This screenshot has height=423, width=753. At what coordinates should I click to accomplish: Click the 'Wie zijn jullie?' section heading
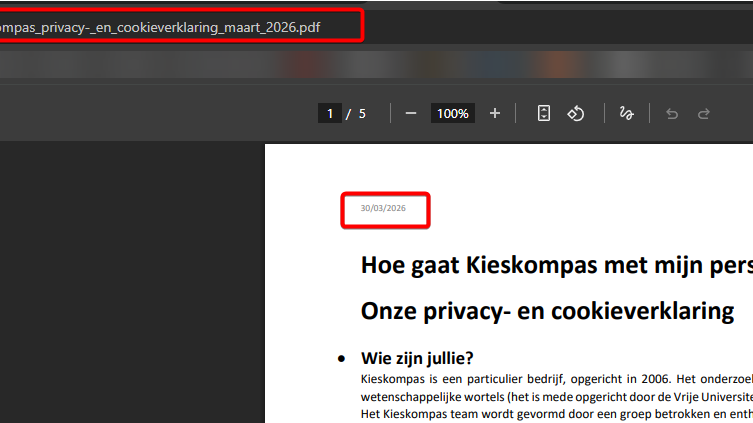click(x=417, y=359)
